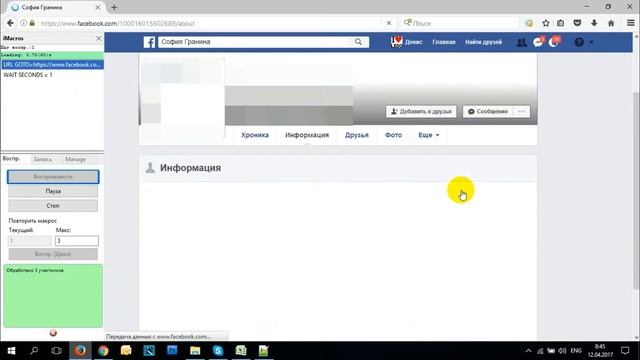This screenshot has width=640, height=360.
Task: Open Skype from the taskbar
Action: click(218, 351)
